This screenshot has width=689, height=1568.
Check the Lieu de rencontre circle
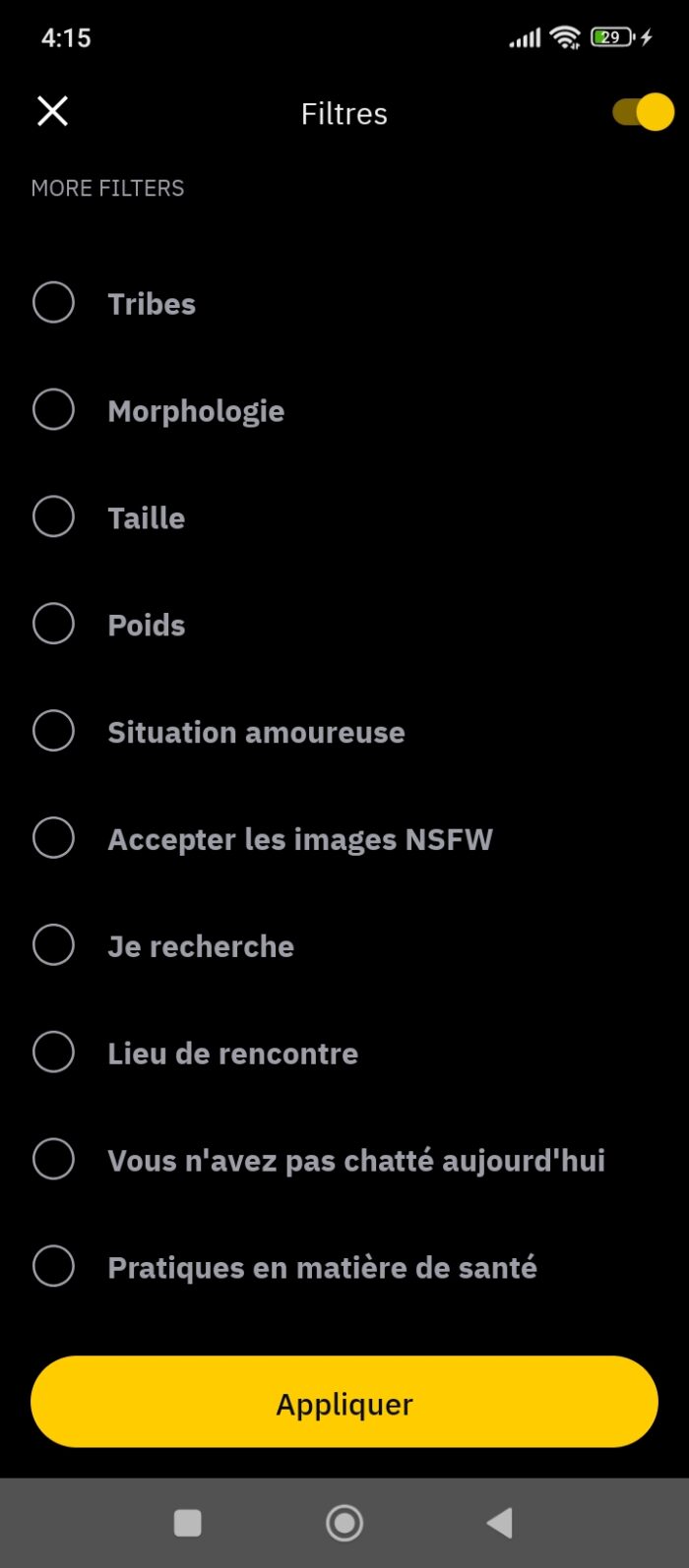click(x=53, y=1053)
